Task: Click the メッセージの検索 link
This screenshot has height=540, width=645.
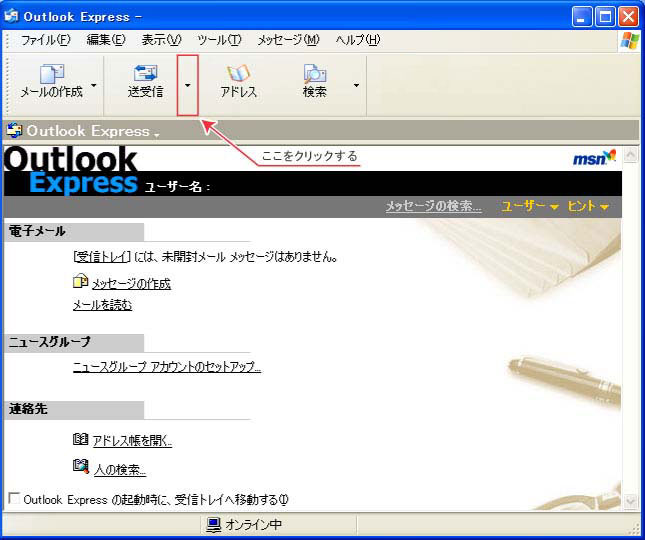Action: tap(433, 206)
